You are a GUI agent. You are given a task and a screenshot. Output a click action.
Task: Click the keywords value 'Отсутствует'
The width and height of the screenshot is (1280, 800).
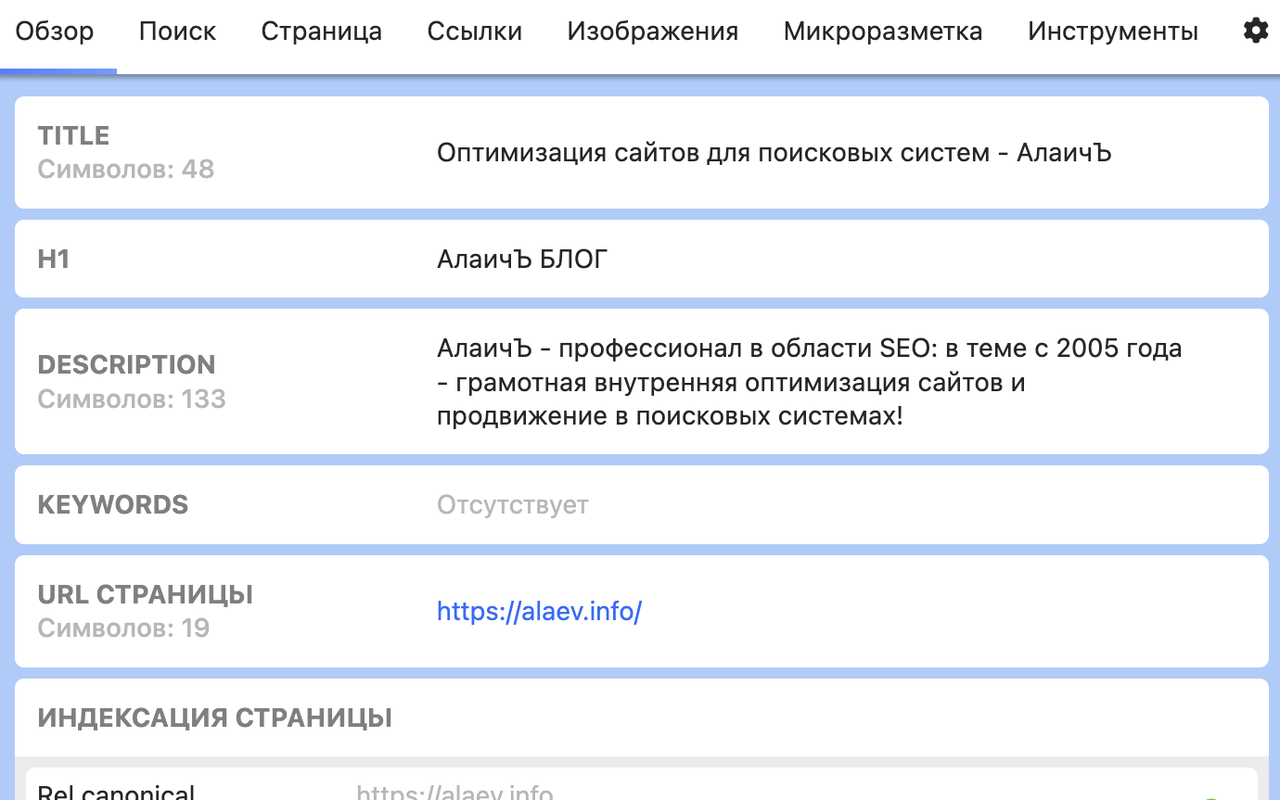click(x=512, y=505)
